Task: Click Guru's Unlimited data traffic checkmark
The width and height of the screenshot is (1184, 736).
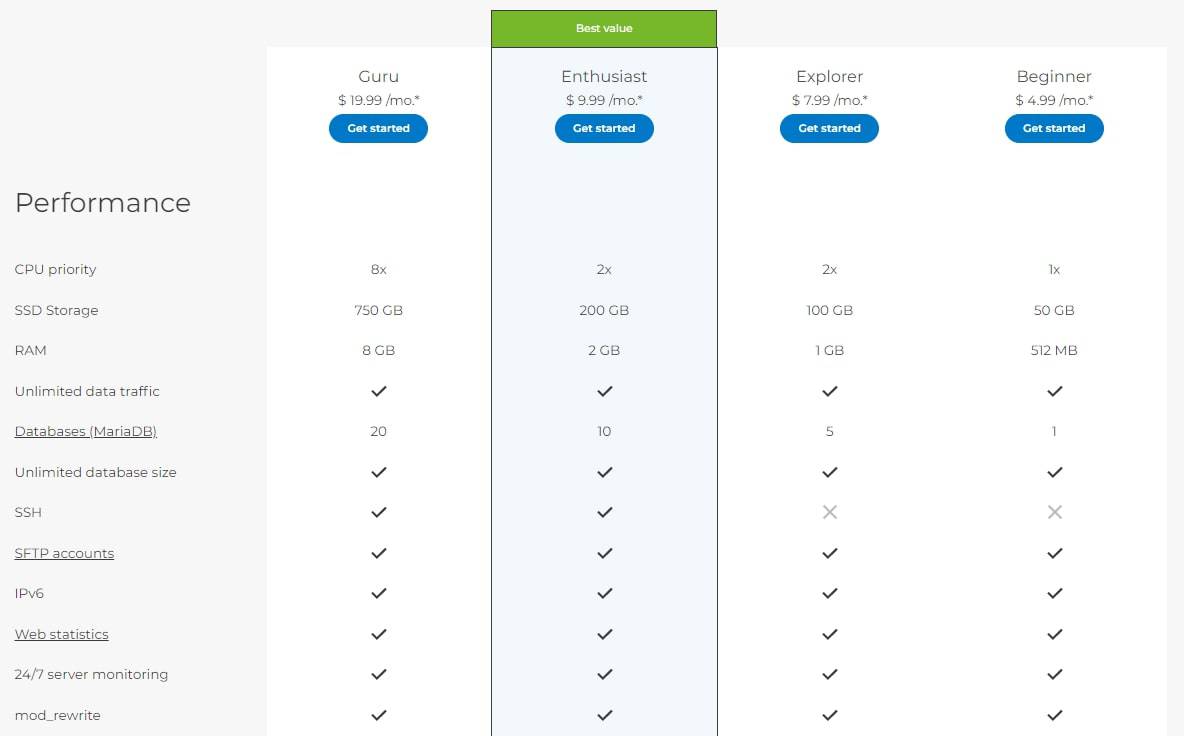Action: [379, 391]
